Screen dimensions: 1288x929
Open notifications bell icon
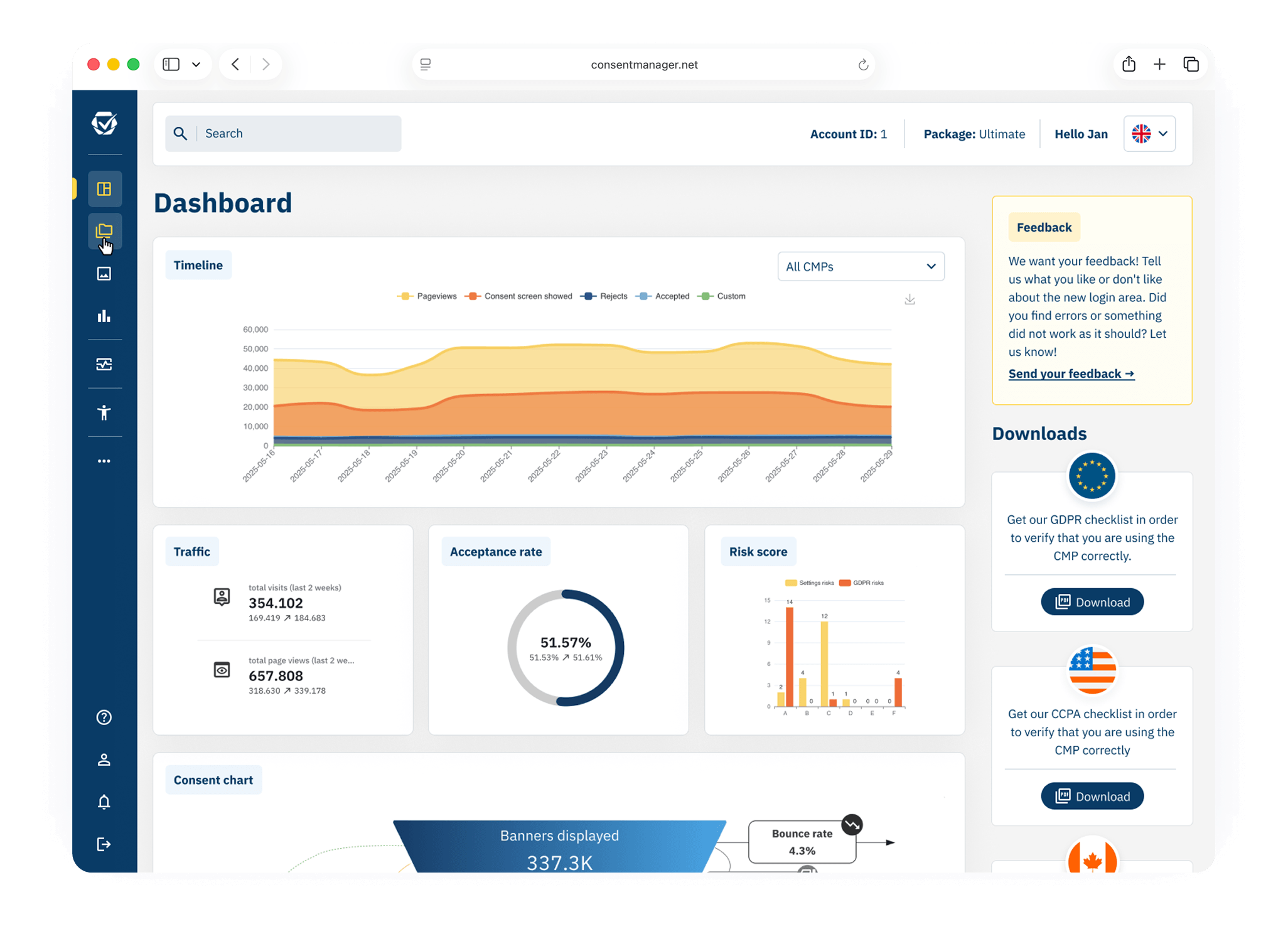click(104, 802)
